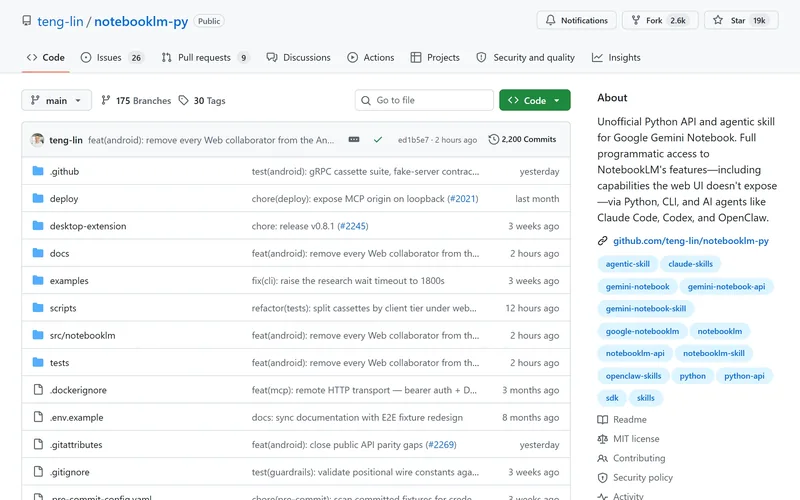The image size is (800, 500).
Task: Click teng-lin's avatar in the commit bar
Action: (37, 140)
